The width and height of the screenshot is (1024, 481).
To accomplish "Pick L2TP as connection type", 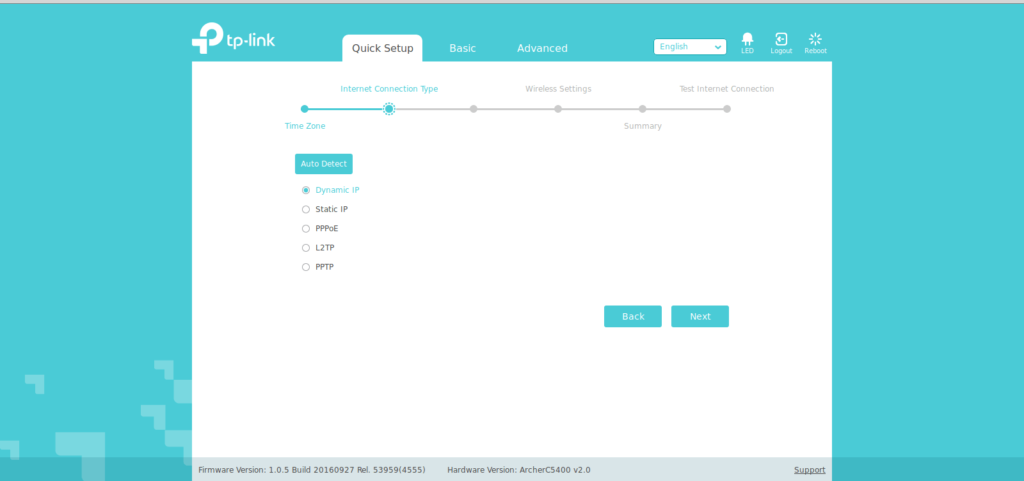I will tap(306, 247).
